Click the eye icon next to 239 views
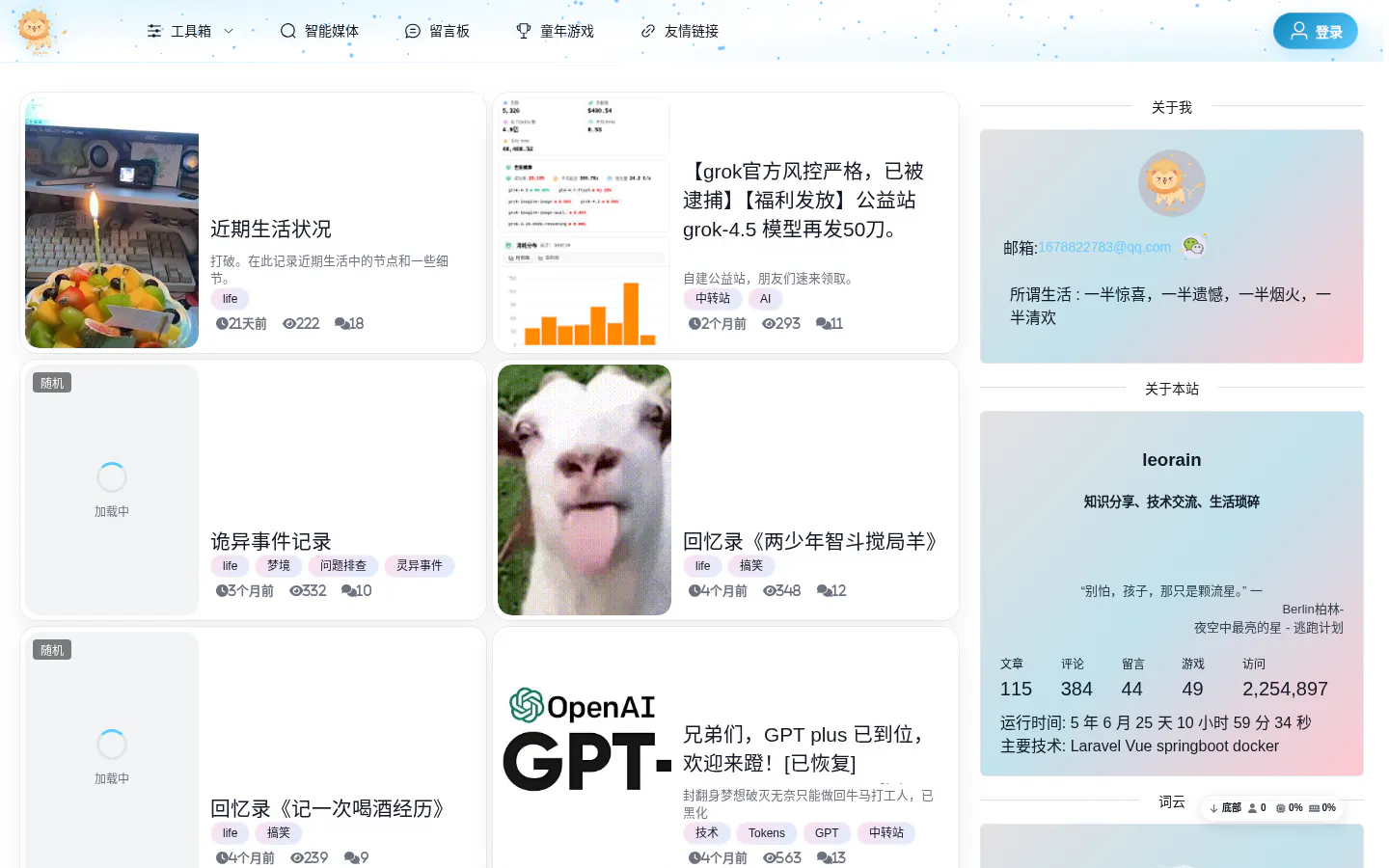The image size is (1389, 868). click(x=296, y=858)
